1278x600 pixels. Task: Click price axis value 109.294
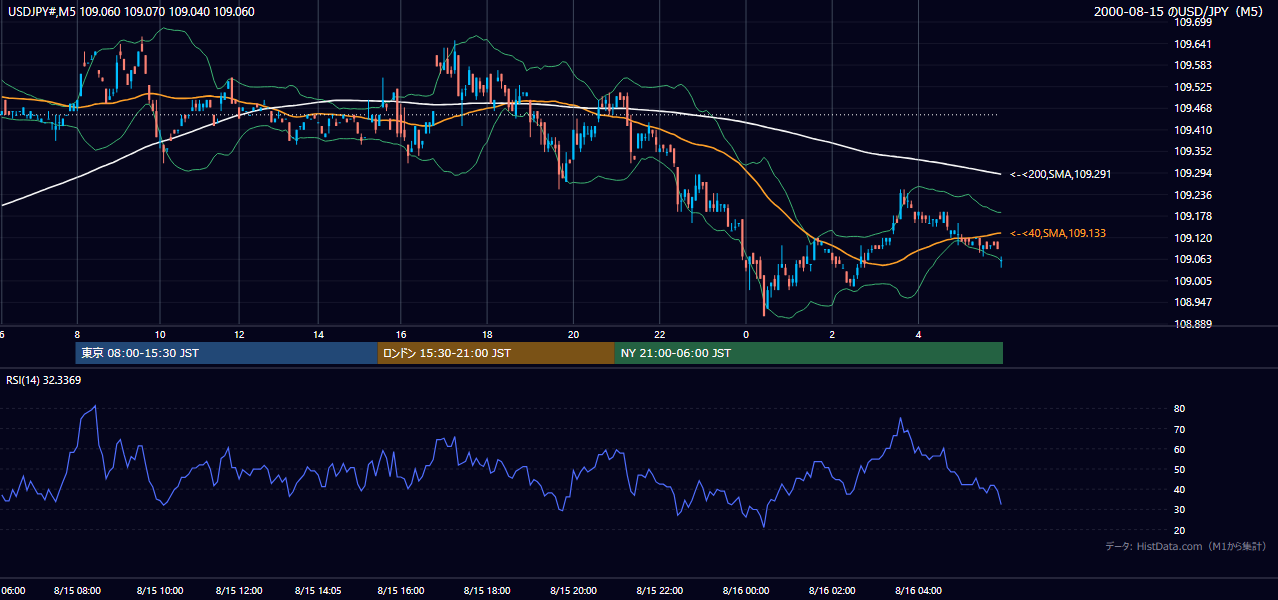1193,173
